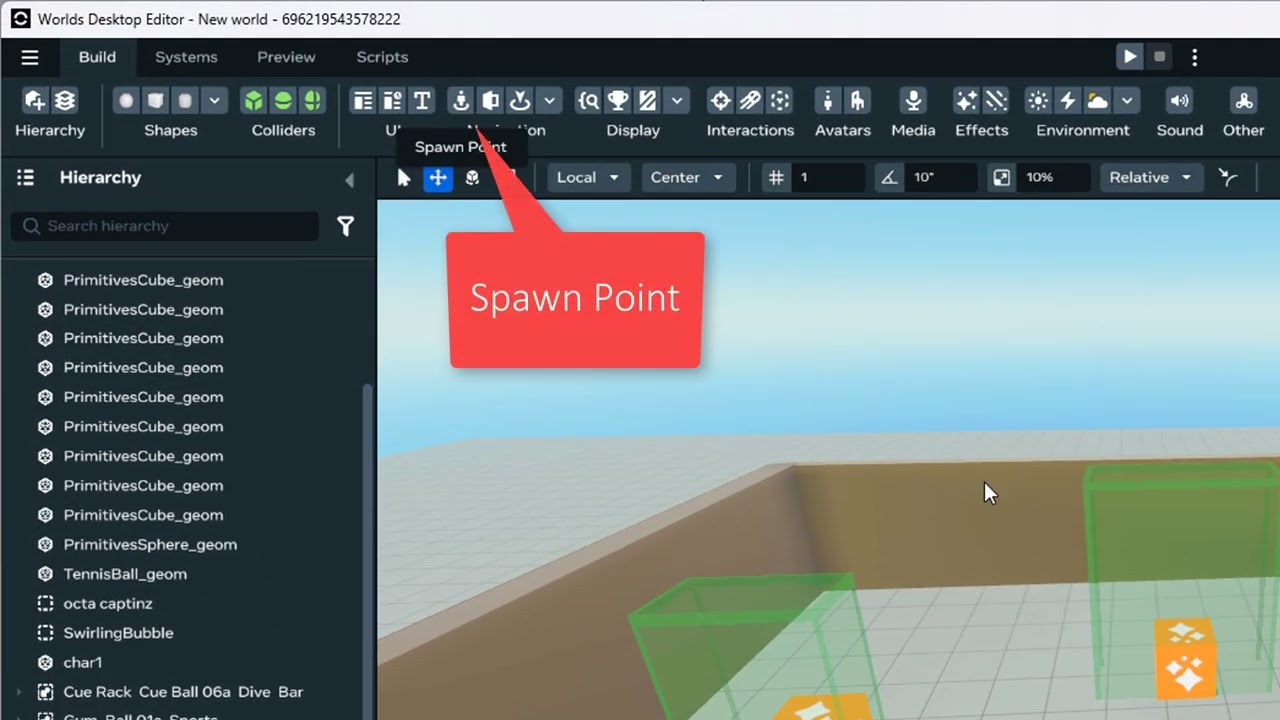Screen dimensions: 1280x720
Task: Click the standing avatar icon in Avatars
Action: (827, 101)
